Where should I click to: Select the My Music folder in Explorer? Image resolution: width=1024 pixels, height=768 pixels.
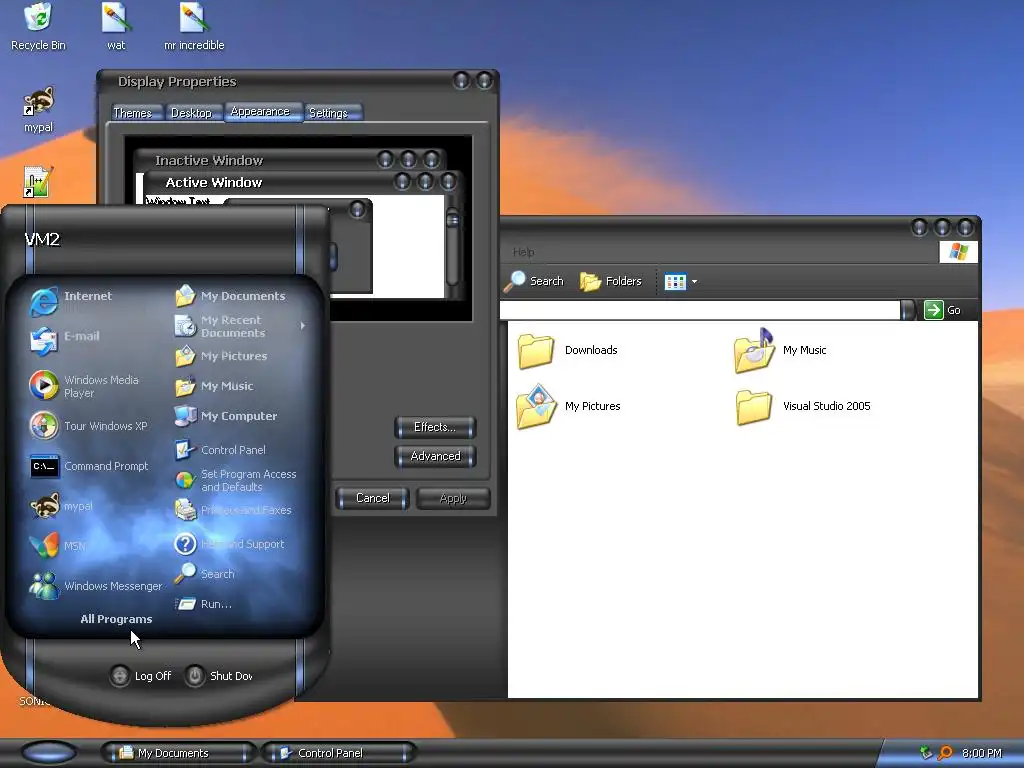click(x=780, y=351)
